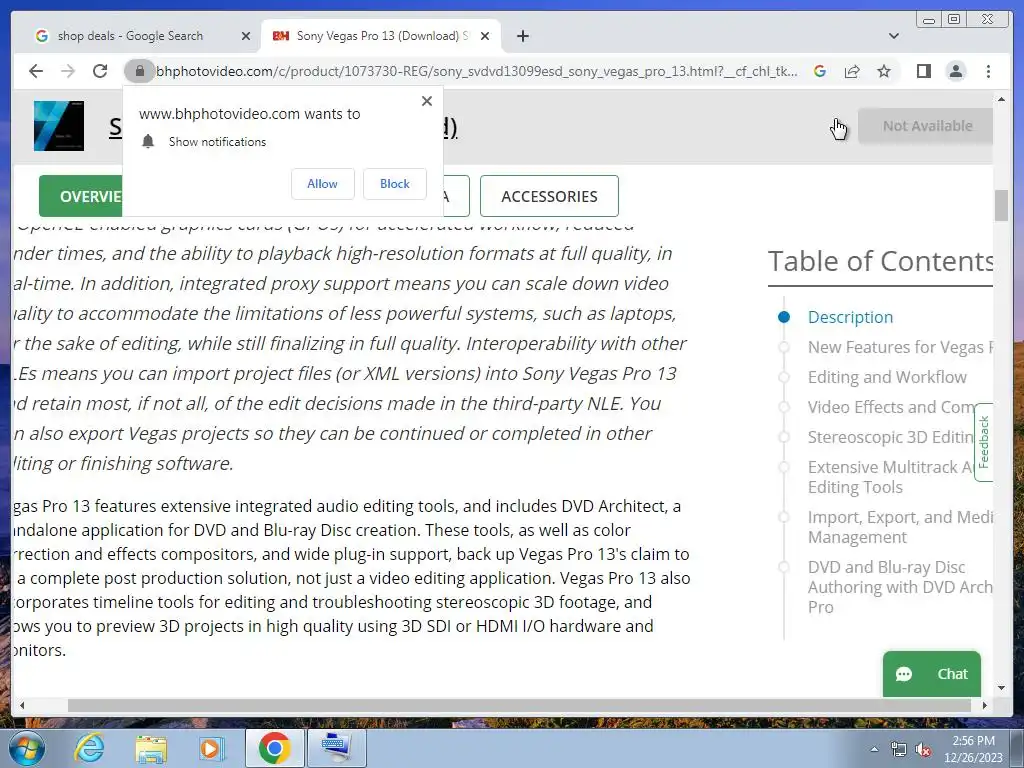1024x768 pixels.
Task: Open Windows Explorer folder from taskbar
Action: click(151, 748)
